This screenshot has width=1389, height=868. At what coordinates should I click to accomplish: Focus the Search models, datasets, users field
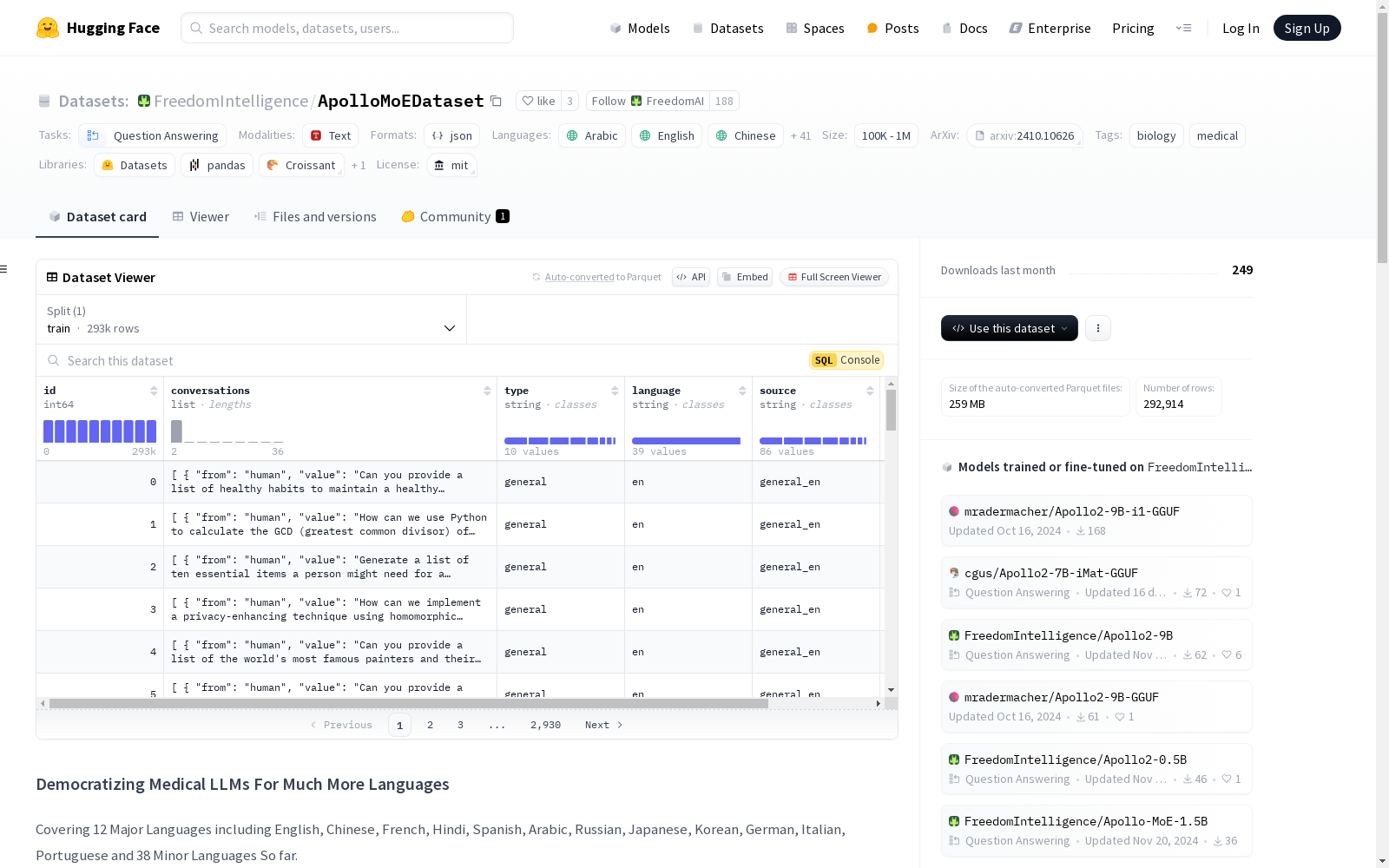[x=347, y=28]
